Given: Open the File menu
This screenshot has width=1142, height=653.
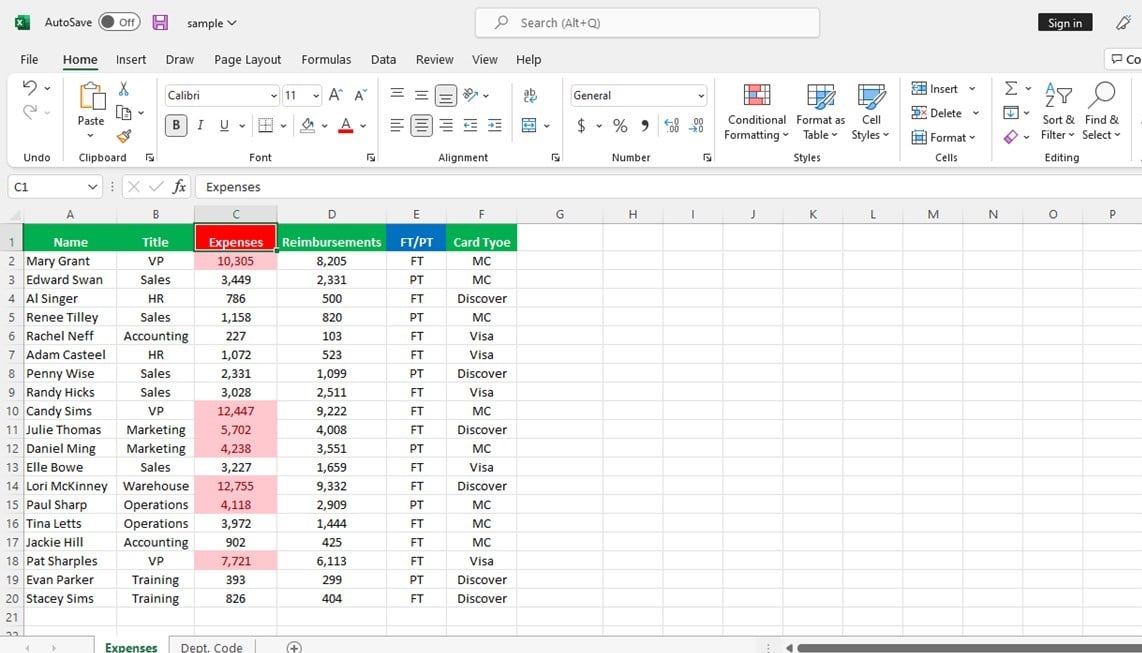Looking at the screenshot, I should click(29, 60).
